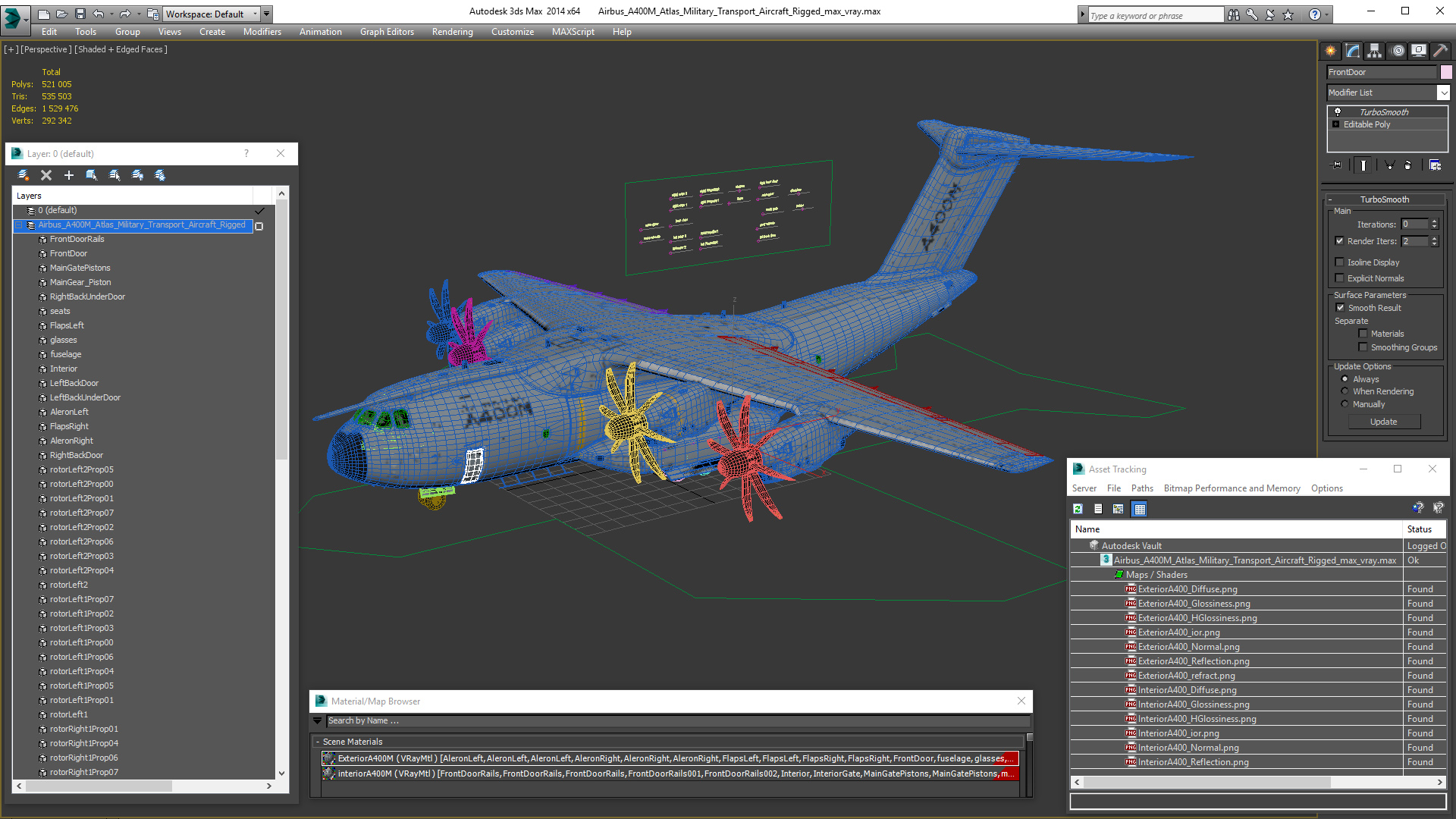1456x819 pixels.
Task: Click Add Selected Objects plus icon in Layers
Action: click(69, 175)
